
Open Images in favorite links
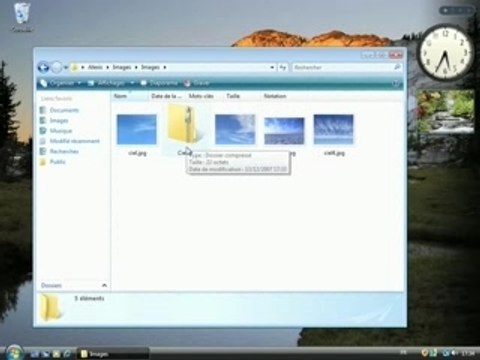(x=54, y=120)
